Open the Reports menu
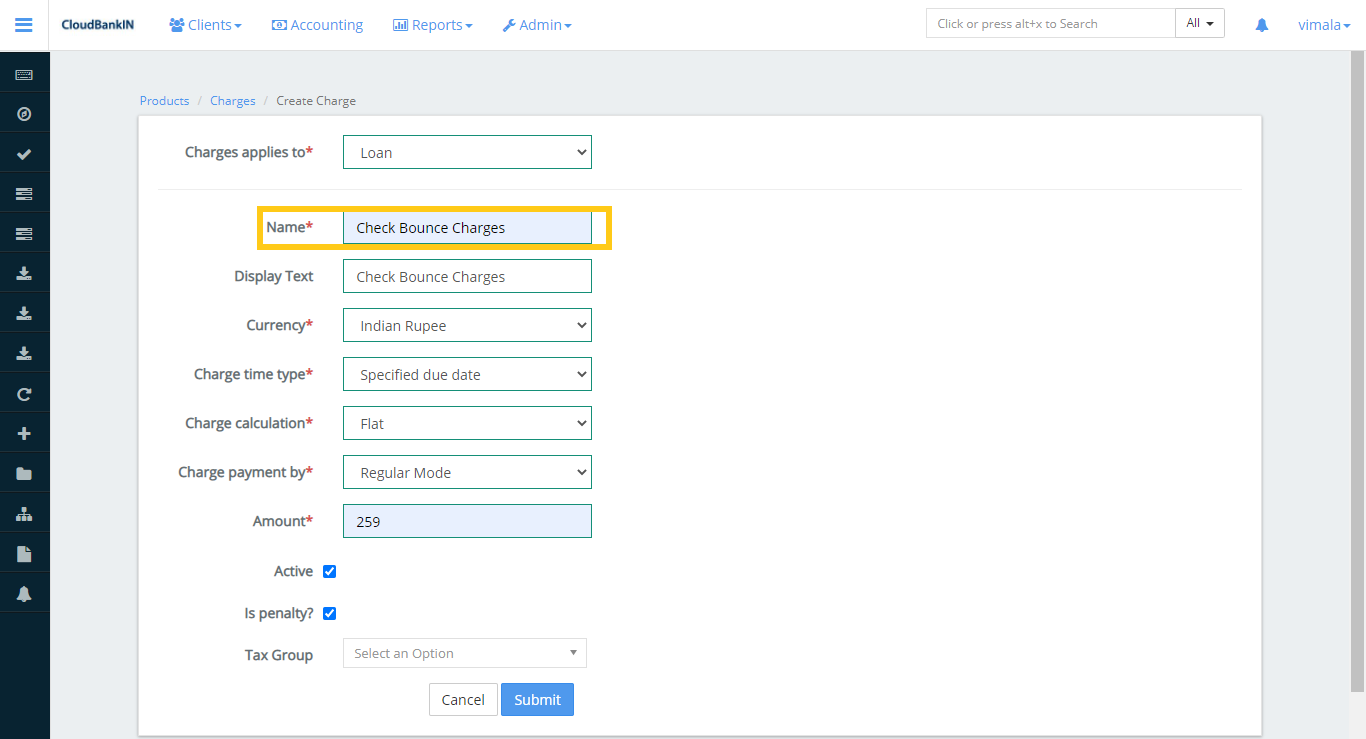The width and height of the screenshot is (1366, 739). click(x=432, y=25)
